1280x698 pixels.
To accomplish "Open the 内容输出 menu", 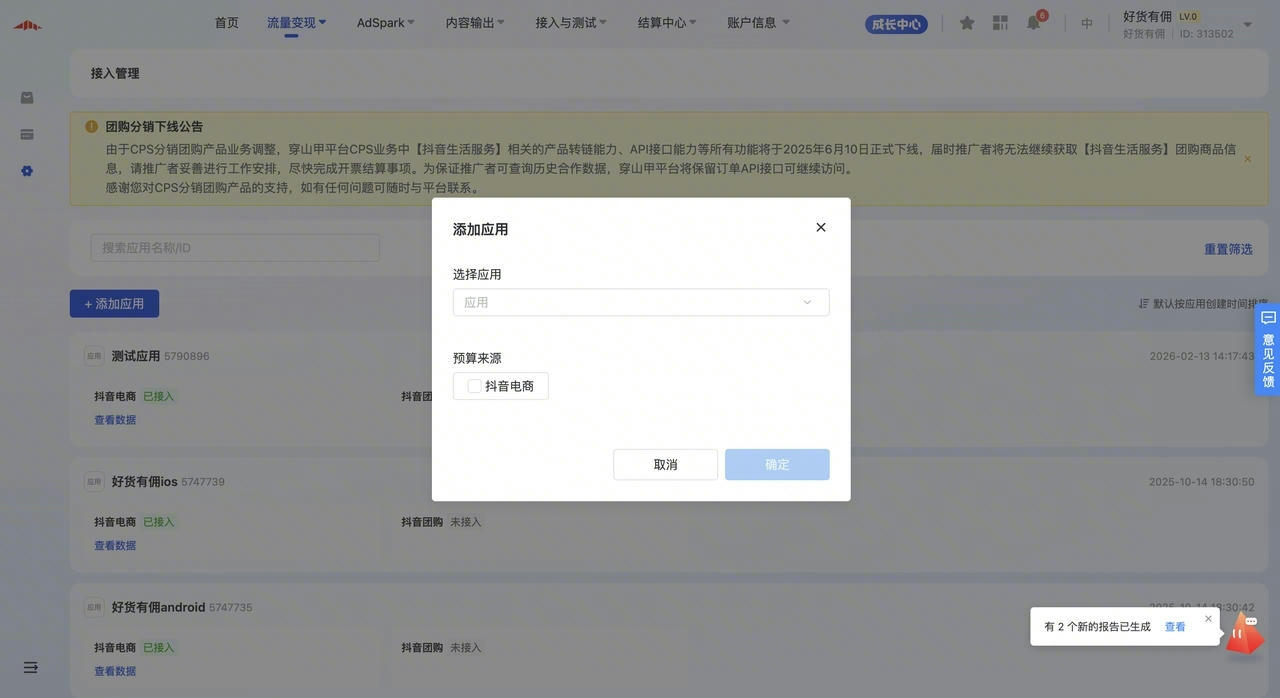I will click(x=475, y=22).
